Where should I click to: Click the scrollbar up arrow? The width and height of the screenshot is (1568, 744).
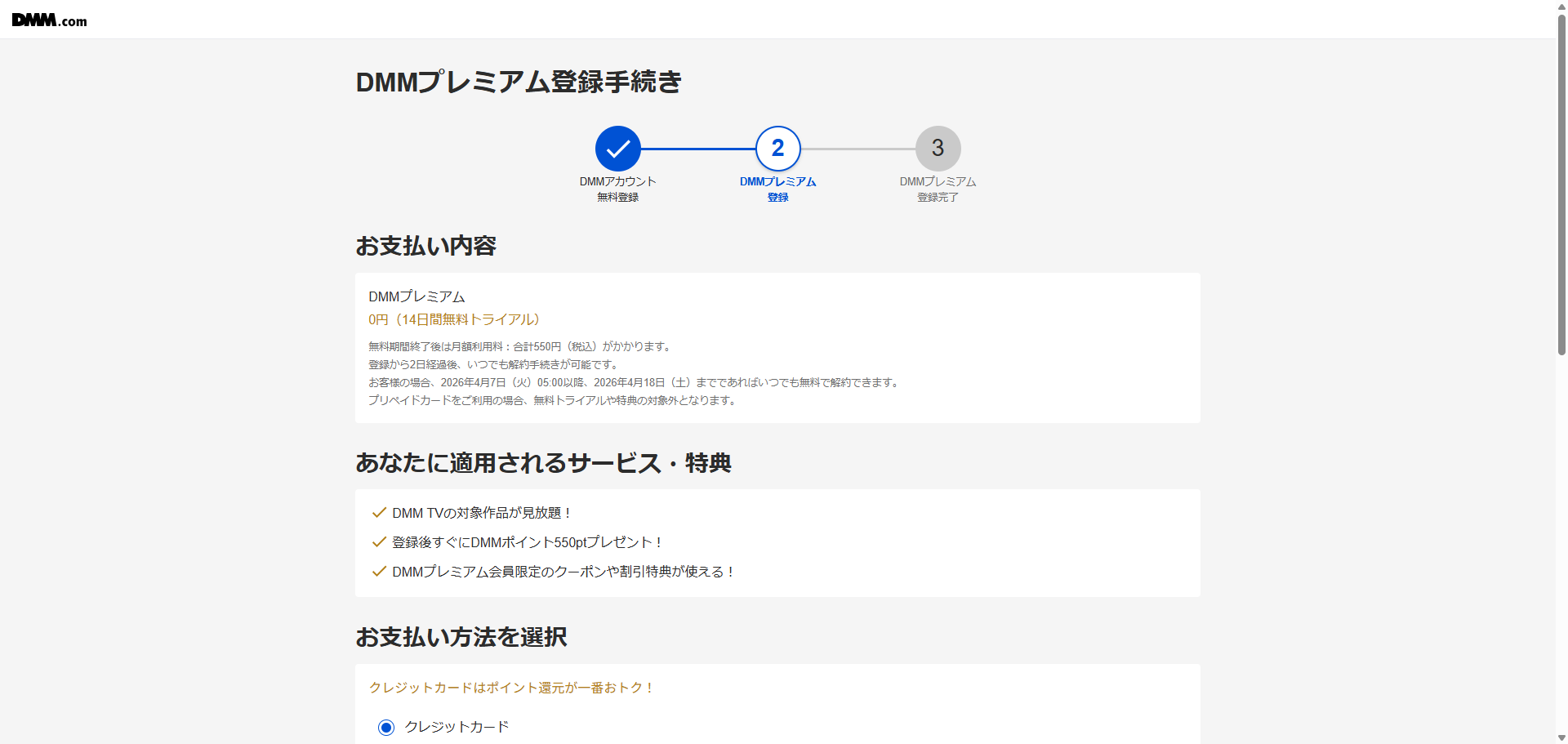tap(1561, 6)
